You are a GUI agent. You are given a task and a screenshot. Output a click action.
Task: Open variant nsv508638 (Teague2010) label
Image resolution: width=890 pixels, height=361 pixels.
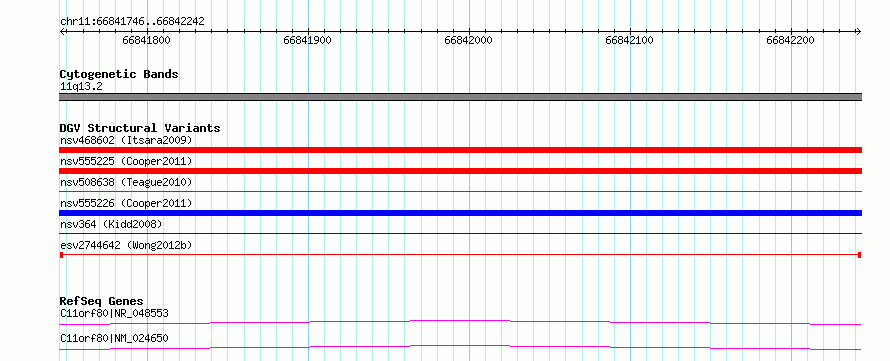(126, 182)
